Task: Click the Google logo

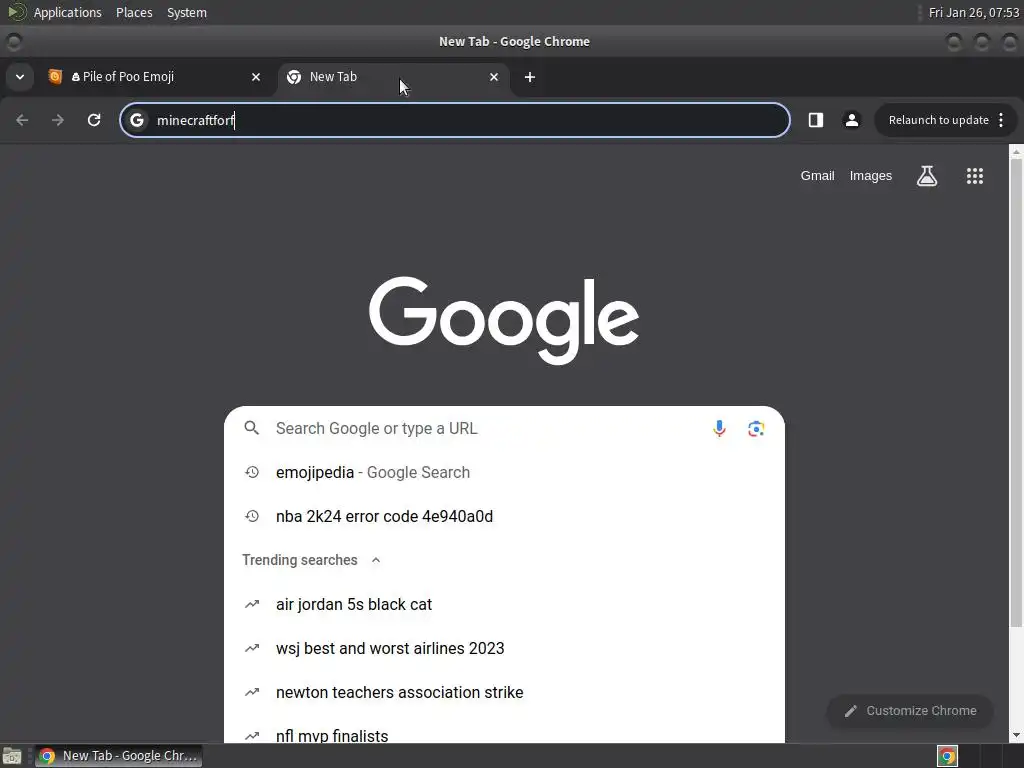Action: 504,321
